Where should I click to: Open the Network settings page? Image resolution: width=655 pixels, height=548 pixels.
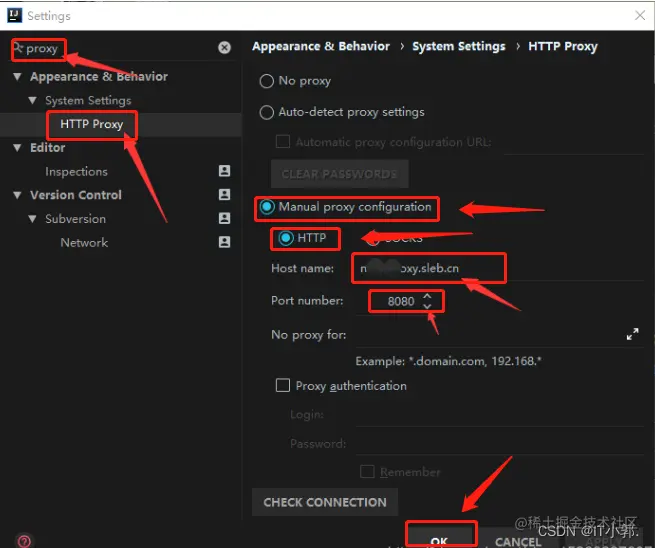[x=84, y=242]
